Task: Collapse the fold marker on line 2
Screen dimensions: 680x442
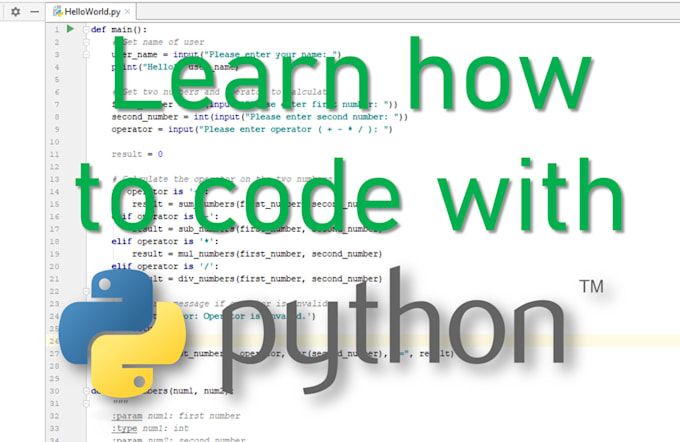Action: click(86, 42)
